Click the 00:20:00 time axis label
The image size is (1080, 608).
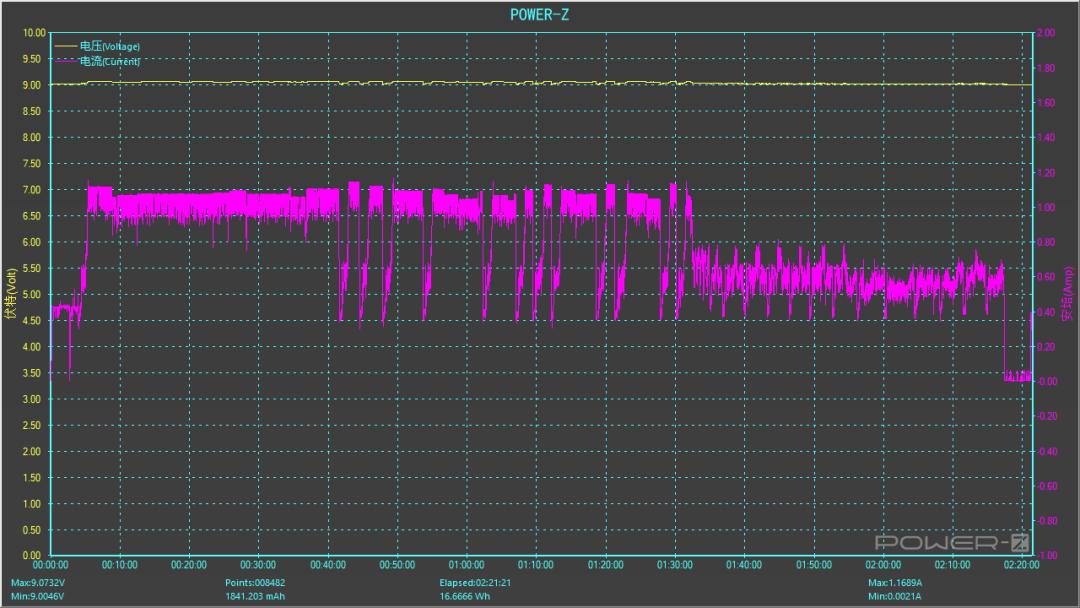[x=189, y=565]
